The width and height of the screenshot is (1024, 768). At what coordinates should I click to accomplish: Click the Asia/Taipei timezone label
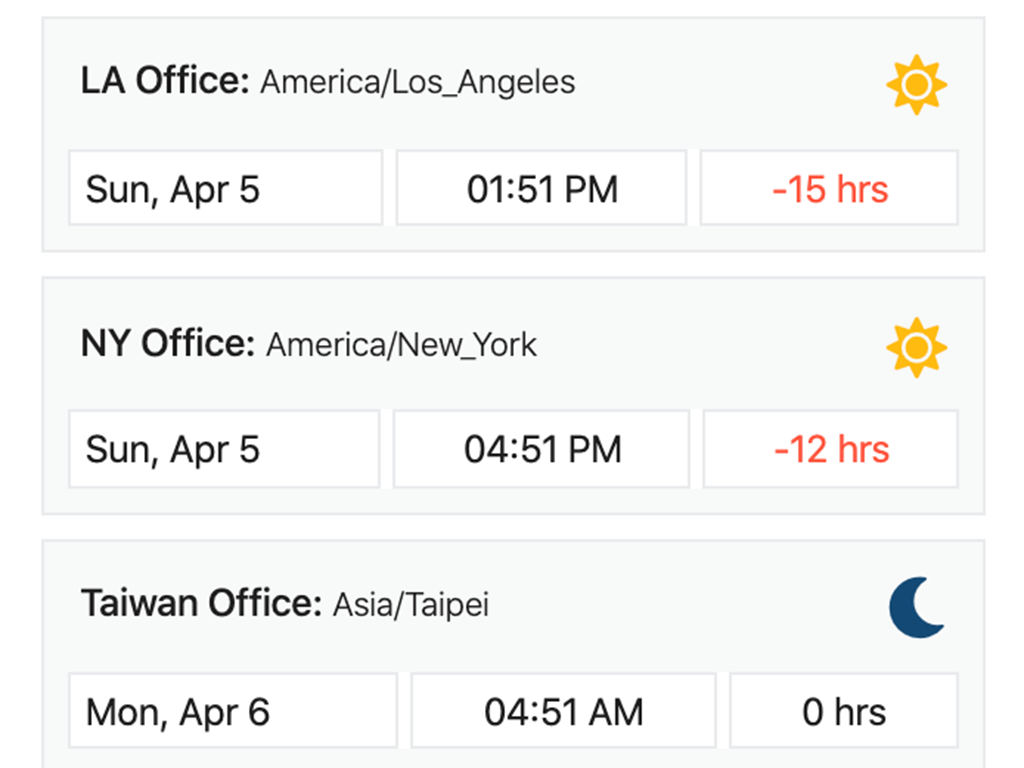(x=411, y=605)
